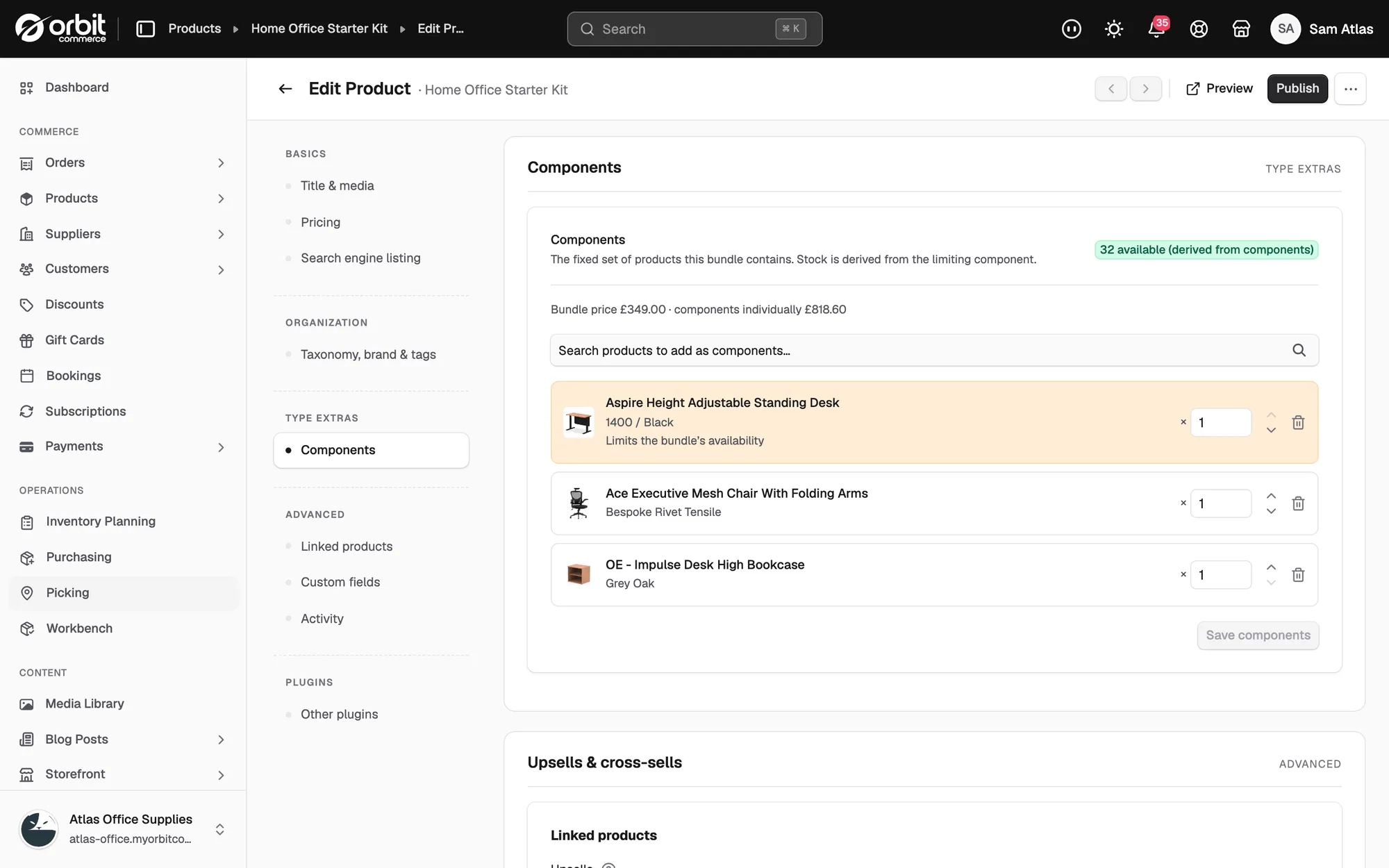The image size is (1389, 868).
Task: Click the Orbit Commerce logo
Action: (x=61, y=28)
